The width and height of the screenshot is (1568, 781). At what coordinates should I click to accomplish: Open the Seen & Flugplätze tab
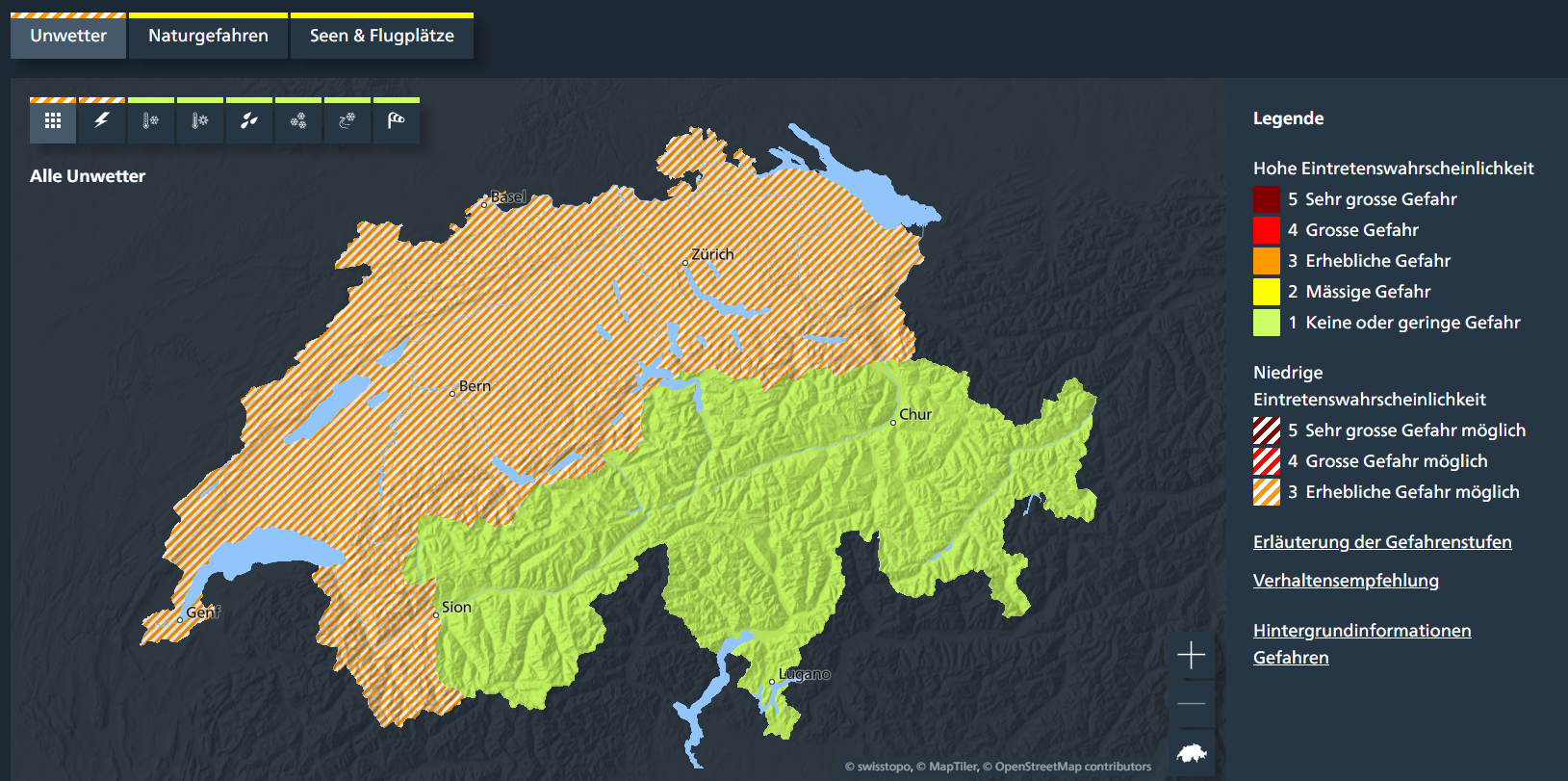pyautogui.click(x=381, y=37)
